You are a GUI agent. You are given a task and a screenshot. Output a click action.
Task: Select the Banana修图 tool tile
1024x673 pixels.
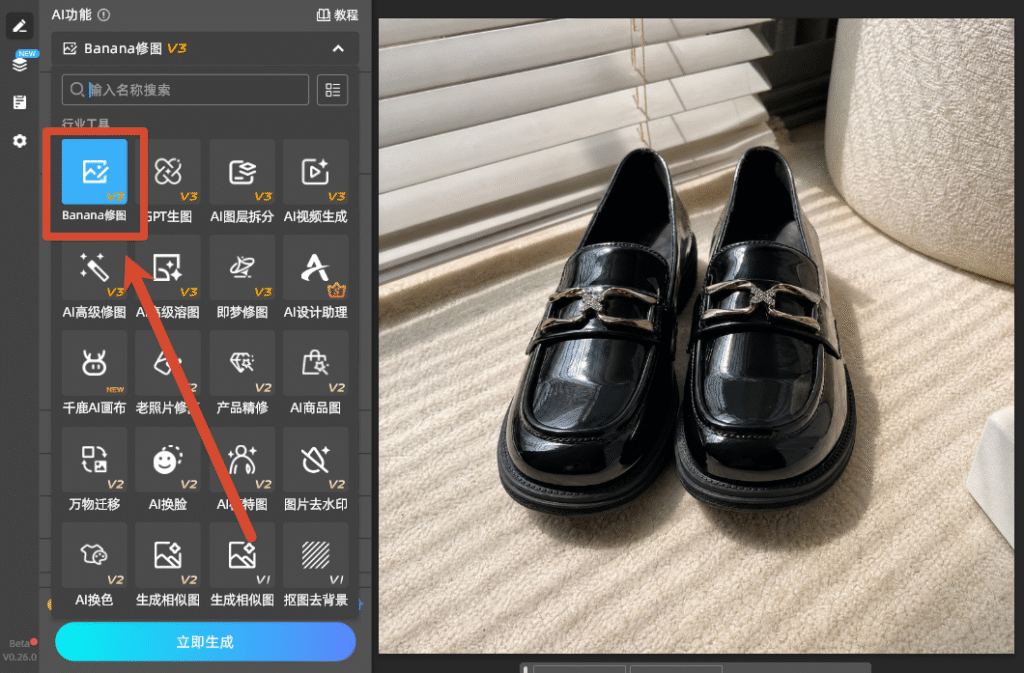(x=94, y=171)
